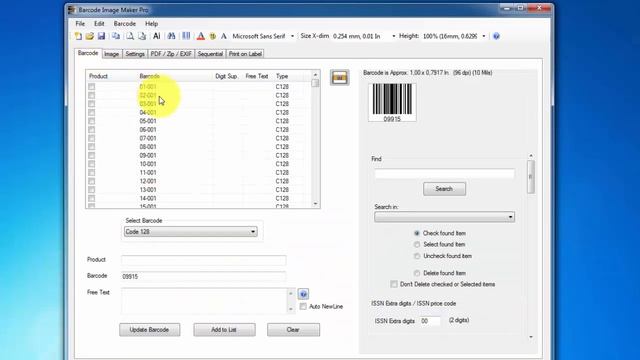Choose the Delete found item option
Viewport: 640px width, 360px height.
click(417, 273)
